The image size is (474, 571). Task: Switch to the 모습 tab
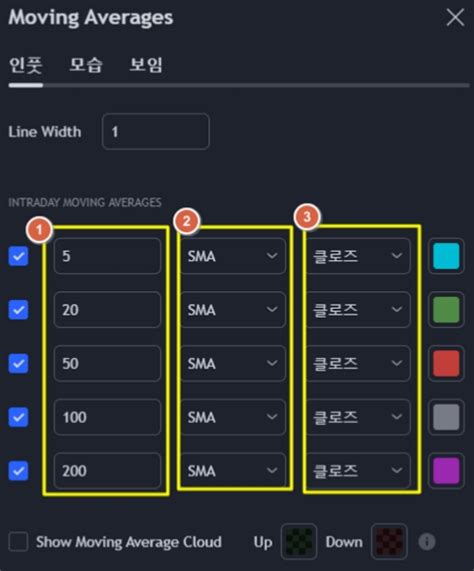pos(86,65)
